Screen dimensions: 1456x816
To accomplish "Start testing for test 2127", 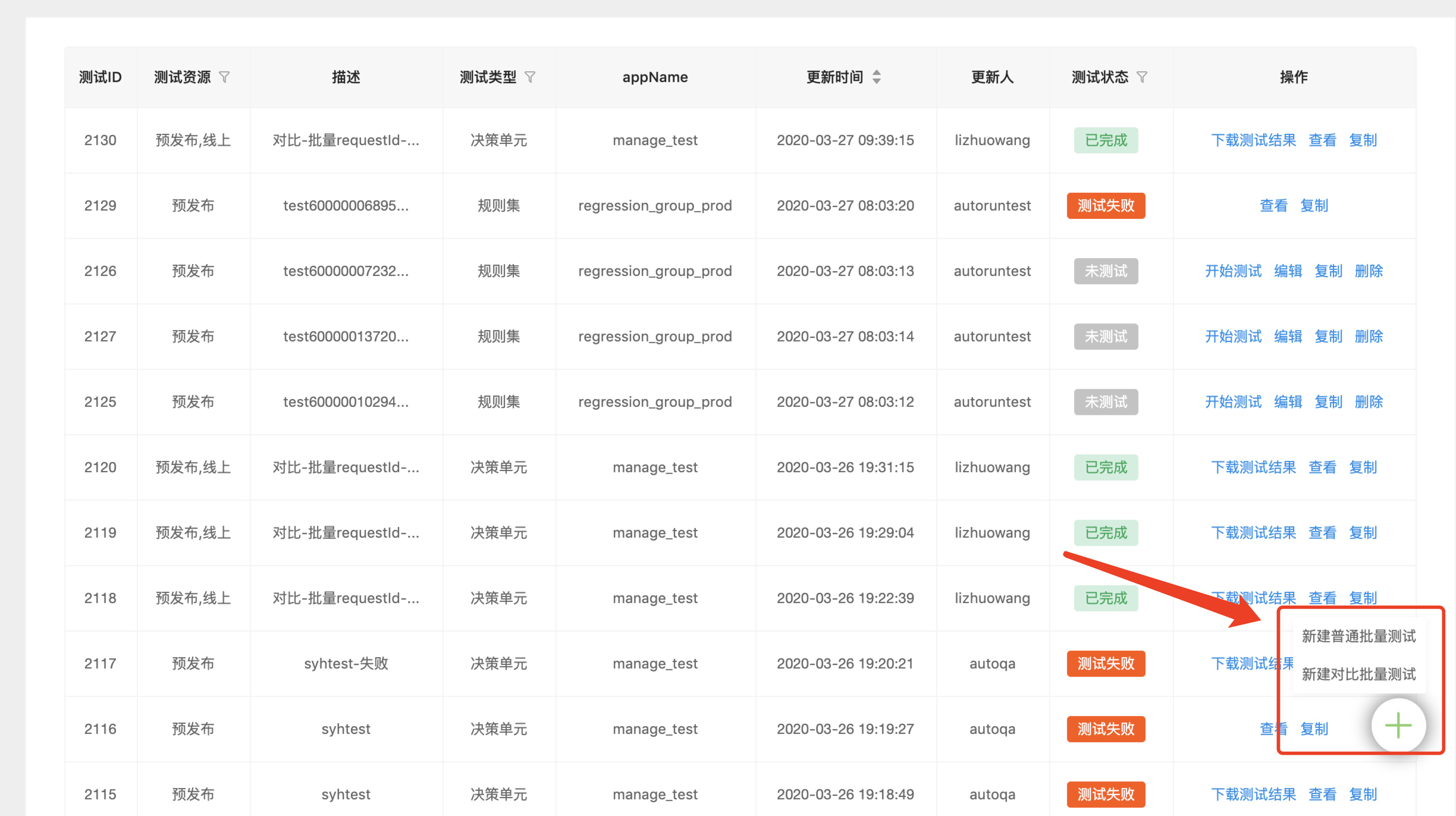I will 1233,337.
